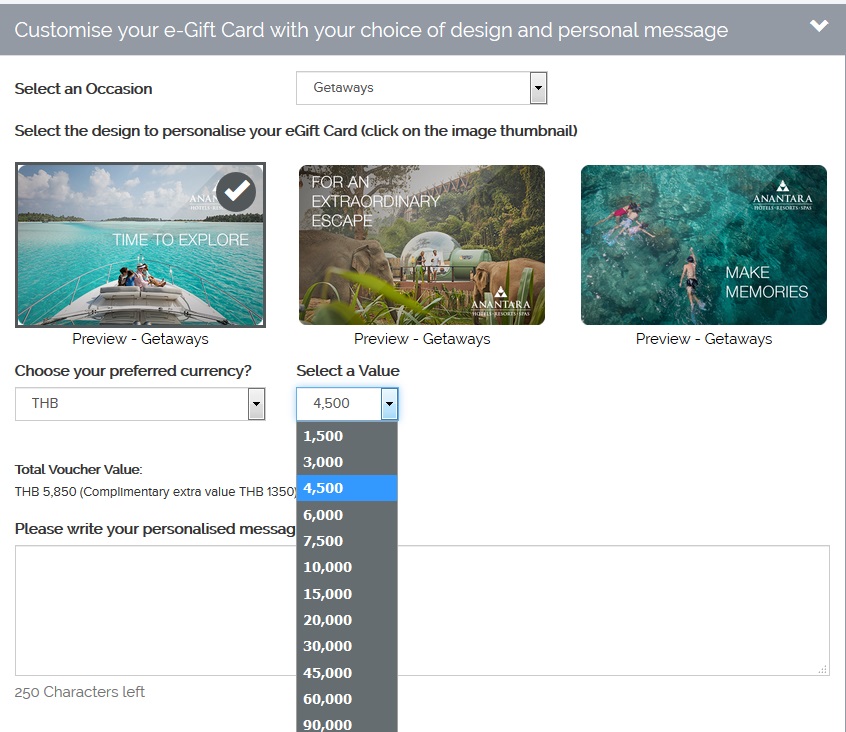The width and height of the screenshot is (846, 732).
Task: Choose 1,500 from the value list
Action: [x=346, y=436]
